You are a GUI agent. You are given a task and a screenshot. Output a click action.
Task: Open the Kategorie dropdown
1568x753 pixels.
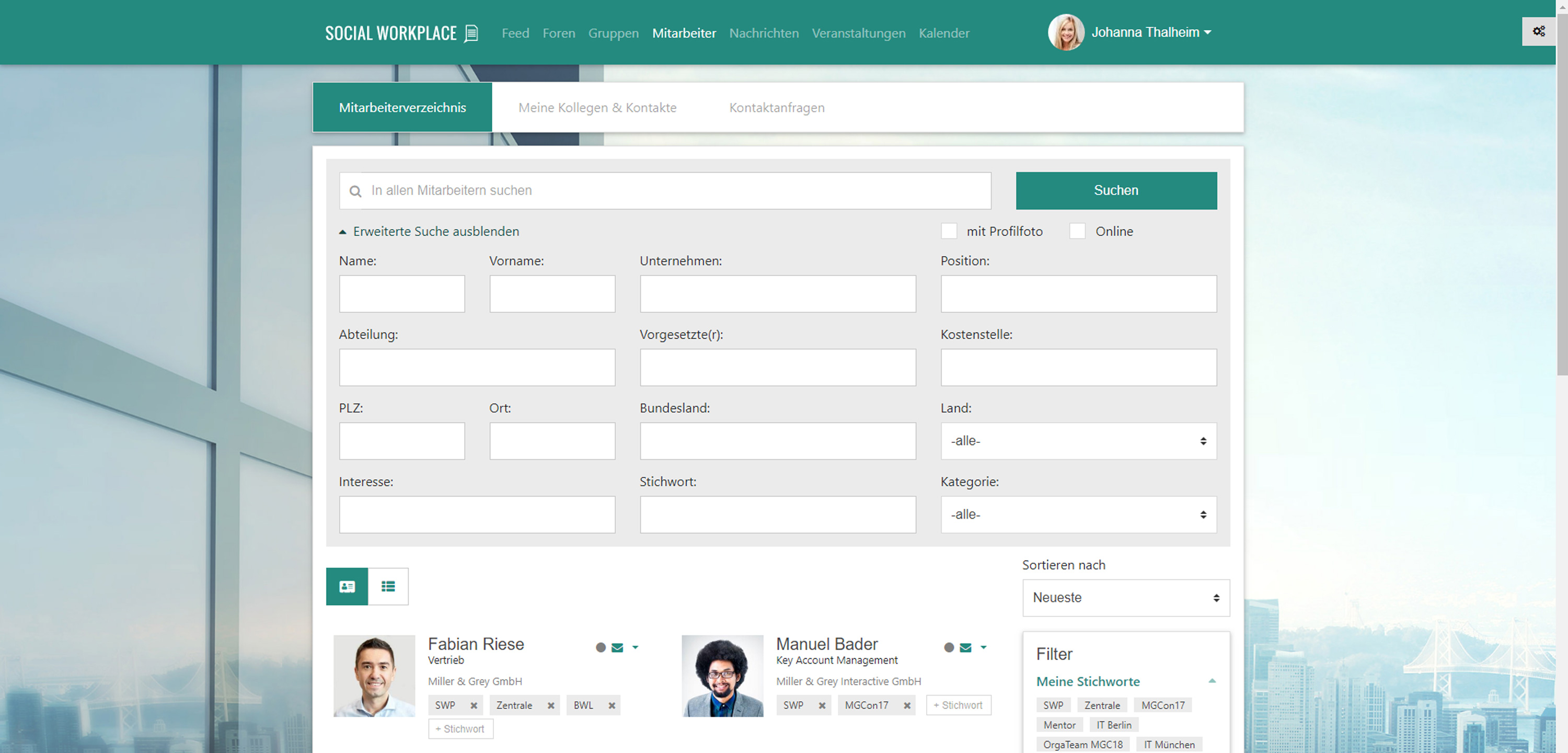click(x=1078, y=515)
